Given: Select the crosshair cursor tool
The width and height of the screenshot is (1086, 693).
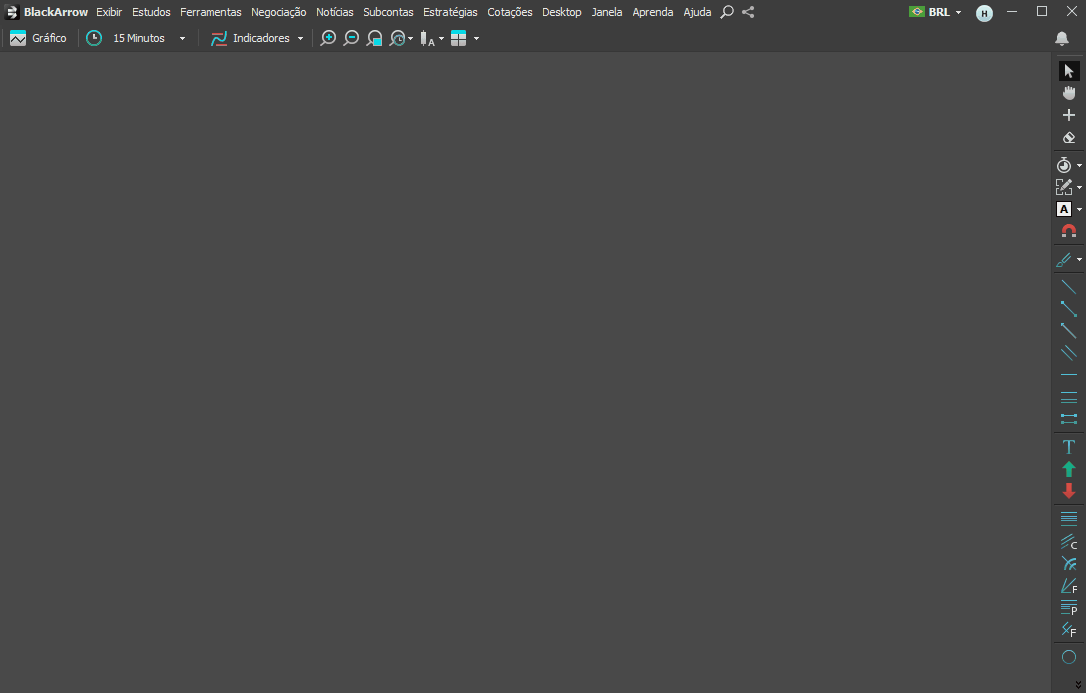Looking at the screenshot, I should coord(1068,115).
